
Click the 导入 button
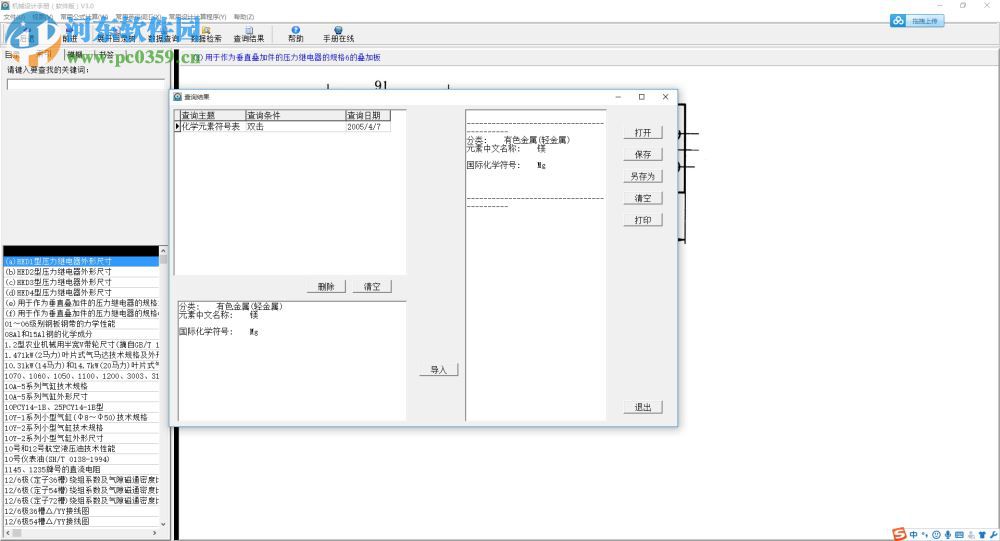439,369
